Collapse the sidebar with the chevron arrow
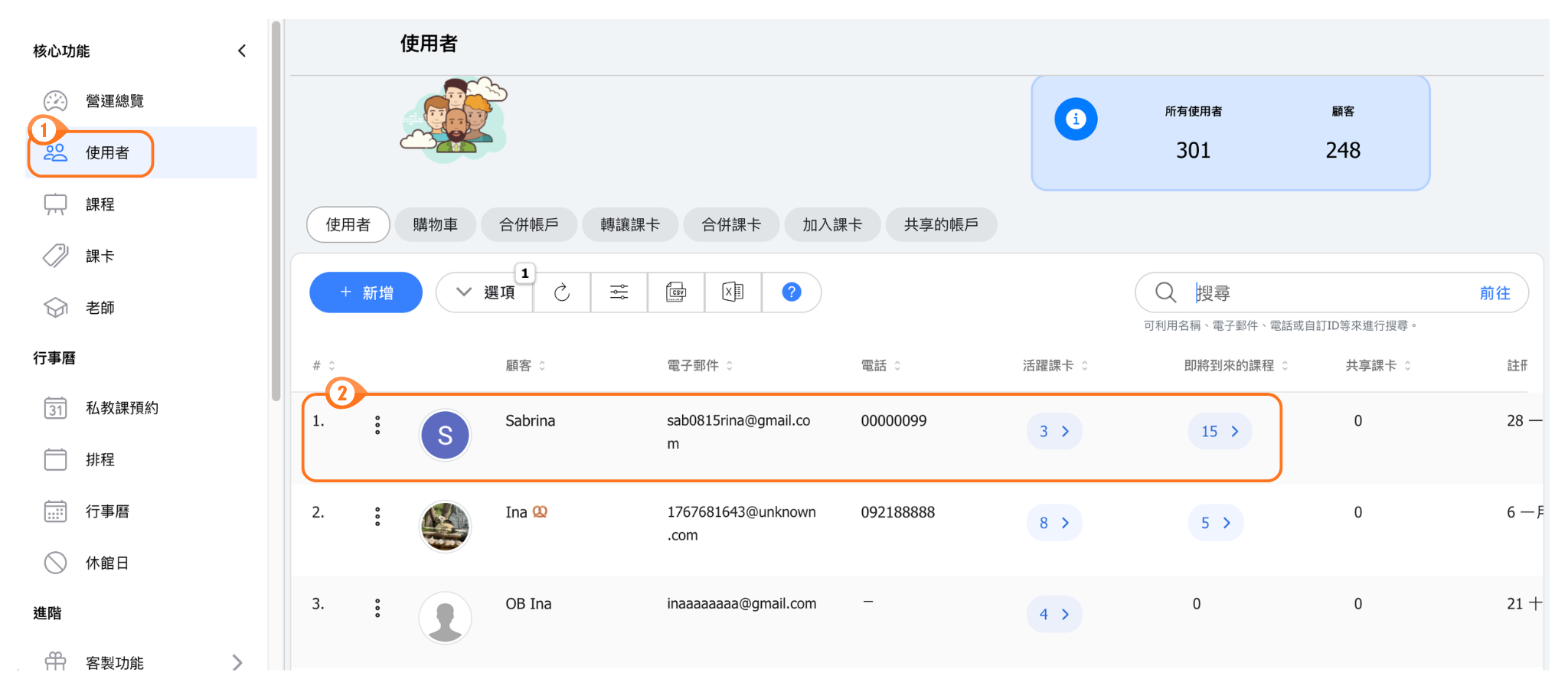Viewport: 1568px width, 689px height. pyautogui.click(x=242, y=51)
